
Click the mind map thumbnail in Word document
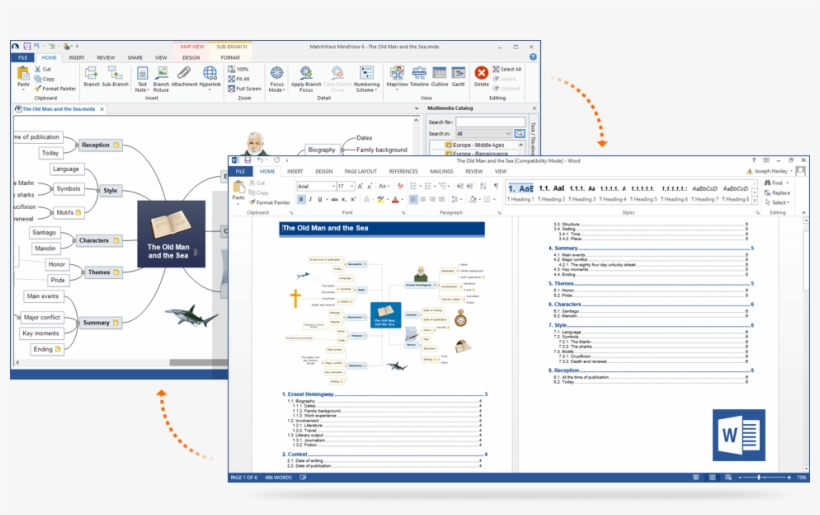pos(385,319)
